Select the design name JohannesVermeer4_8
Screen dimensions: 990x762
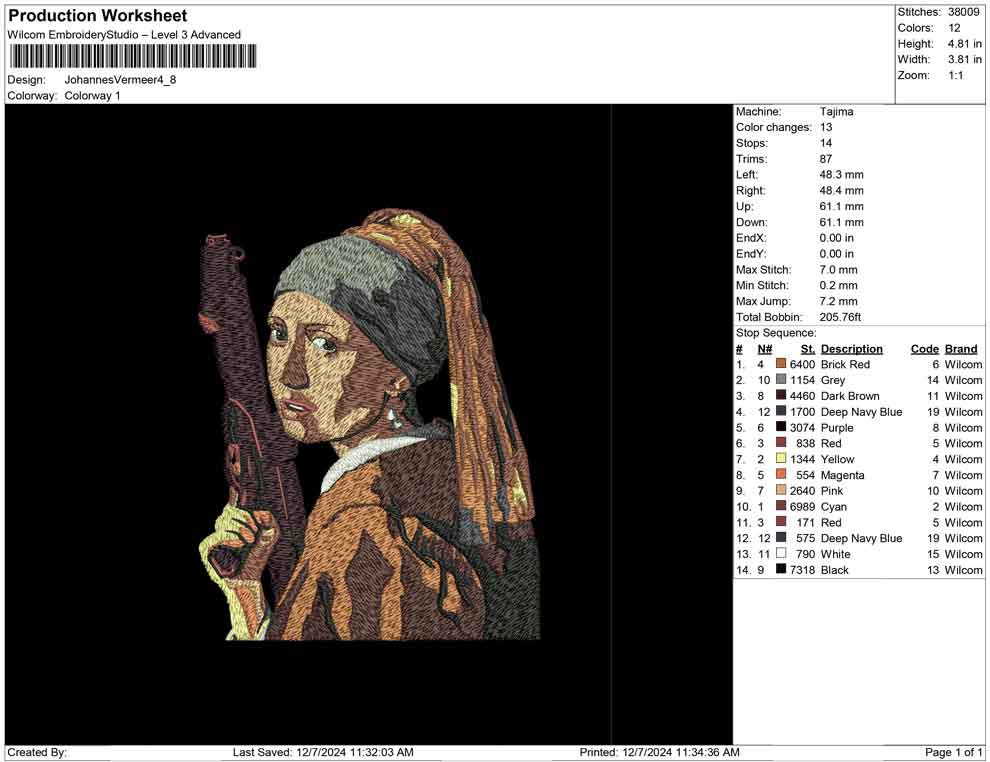coord(120,80)
